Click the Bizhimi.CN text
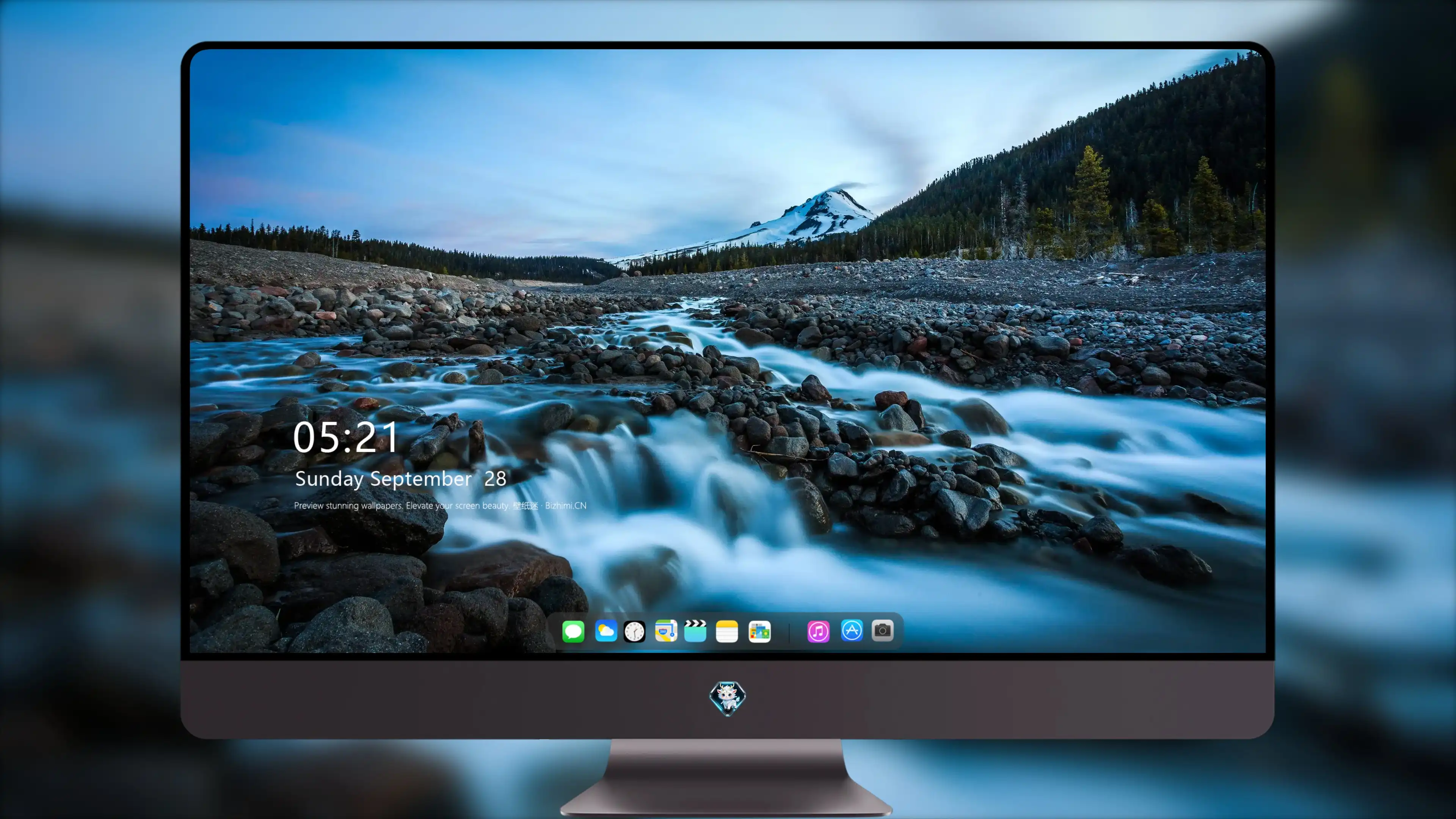This screenshot has height=819, width=1456. [566, 505]
